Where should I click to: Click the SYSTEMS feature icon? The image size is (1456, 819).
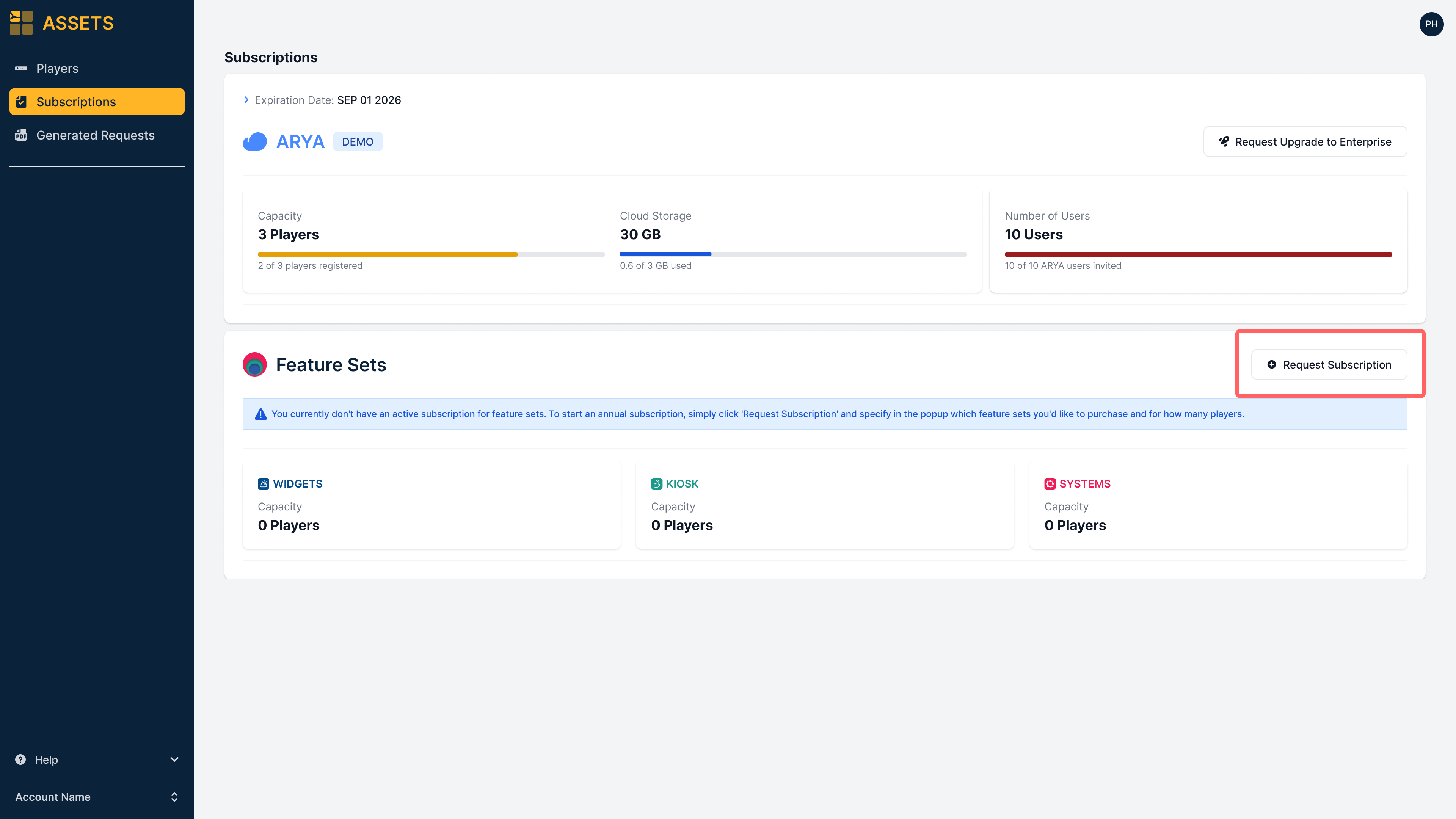pyautogui.click(x=1050, y=484)
